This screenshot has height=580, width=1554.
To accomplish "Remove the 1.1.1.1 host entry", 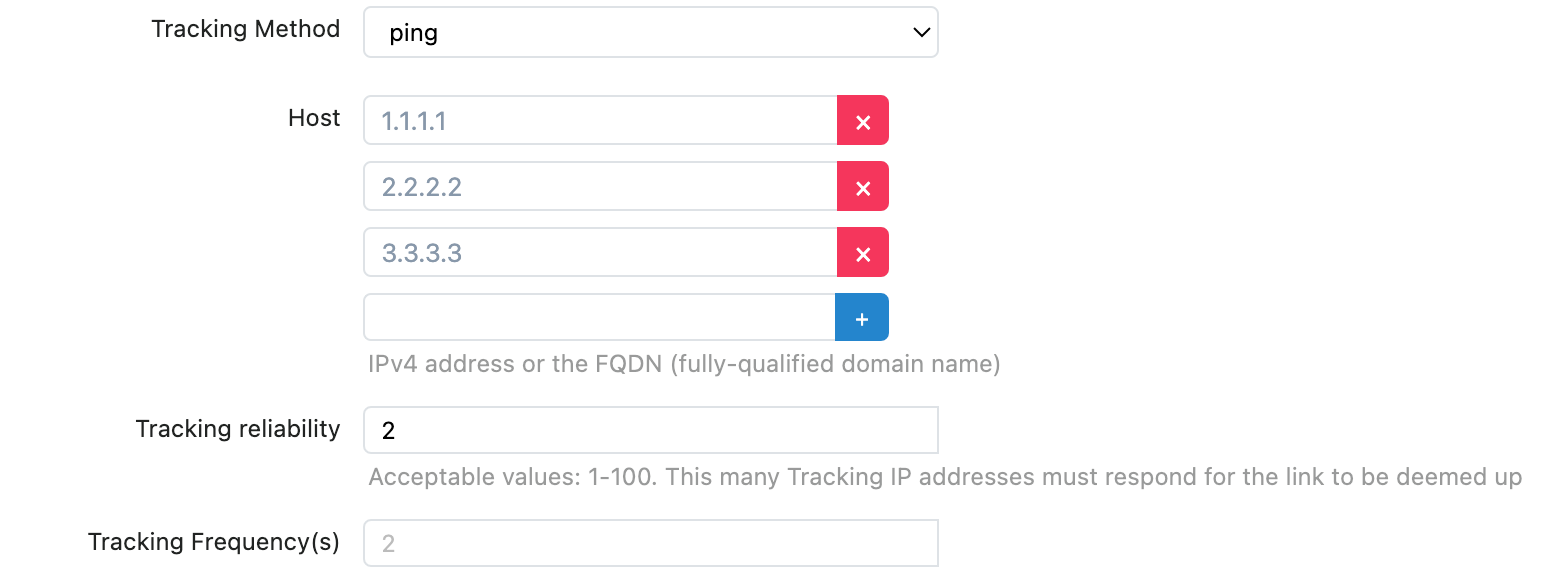I will click(x=862, y=122).
